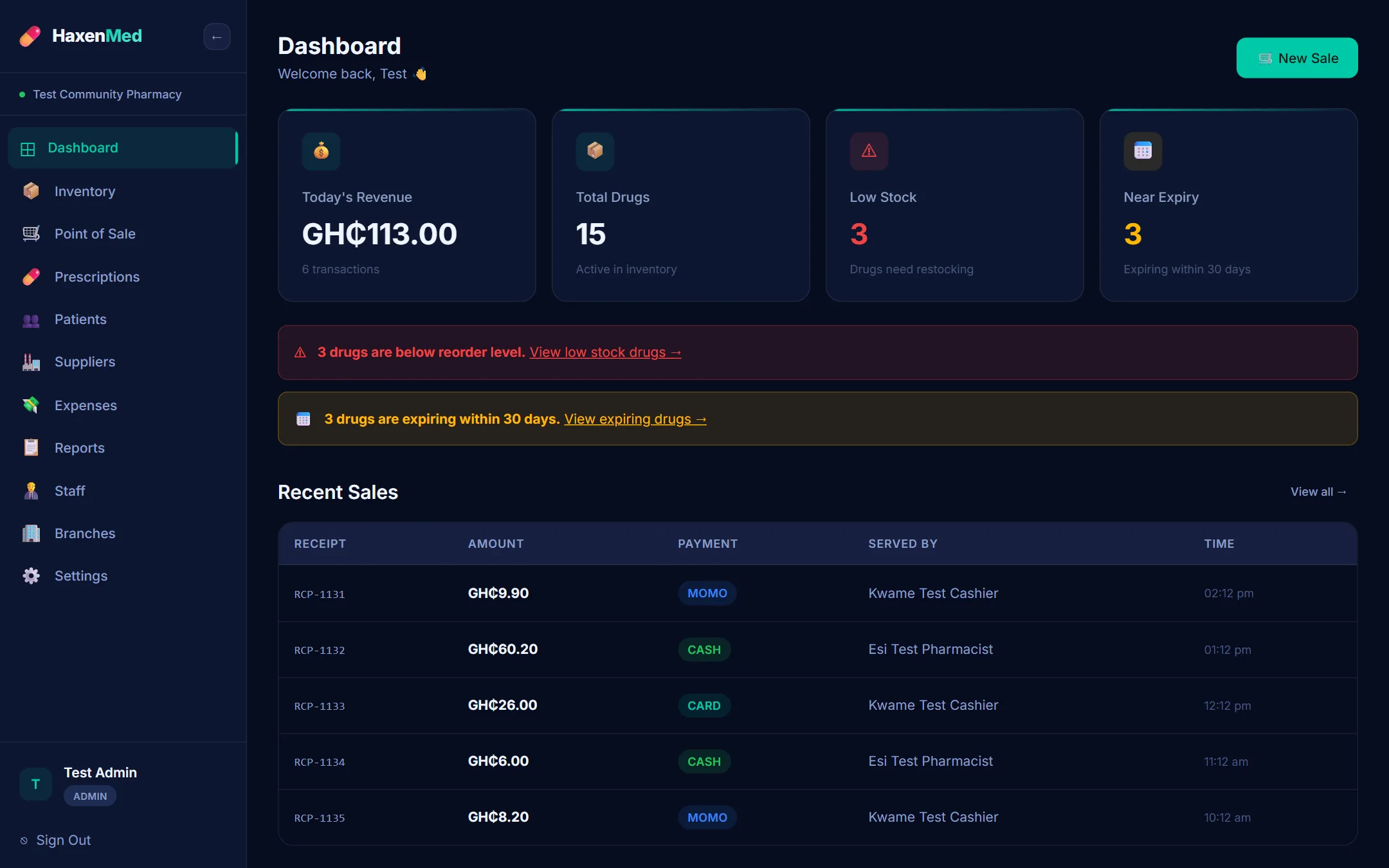
Task: Click the money bag icon on Today's Revenue
Action: 321,151
